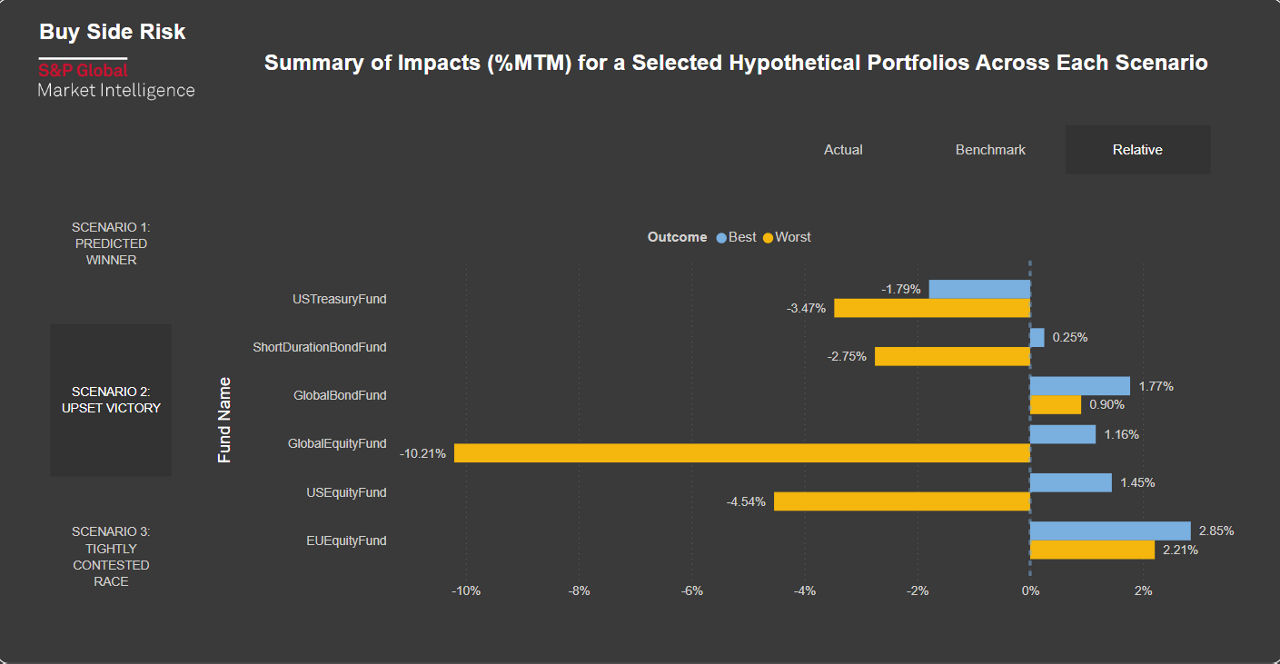Select Scenario 3: Tightly Contested Race

pyautogui.click(x=111, y=556)
